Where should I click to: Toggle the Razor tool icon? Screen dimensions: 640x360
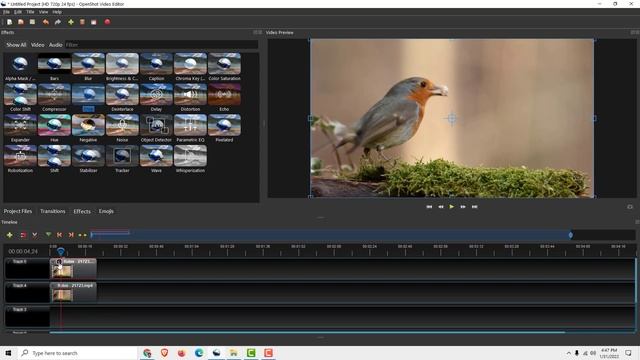tap(35, 235)
